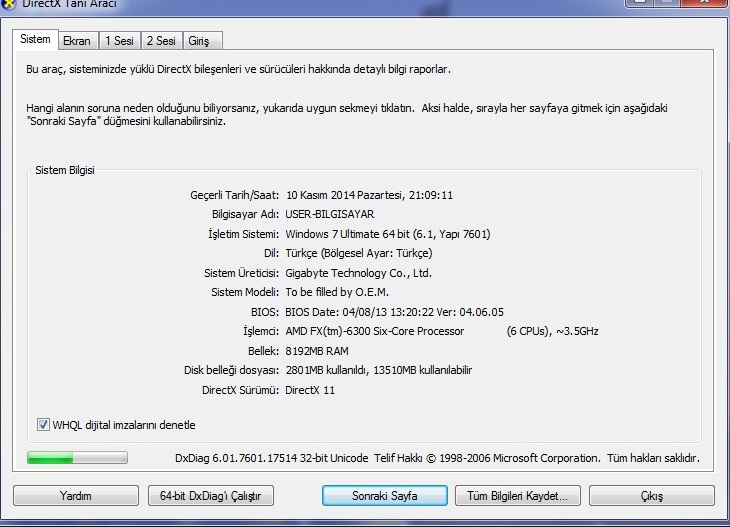Click the İşlemci label
The height and width of the screenshot is (527, 730).
(x=261, y=331)
